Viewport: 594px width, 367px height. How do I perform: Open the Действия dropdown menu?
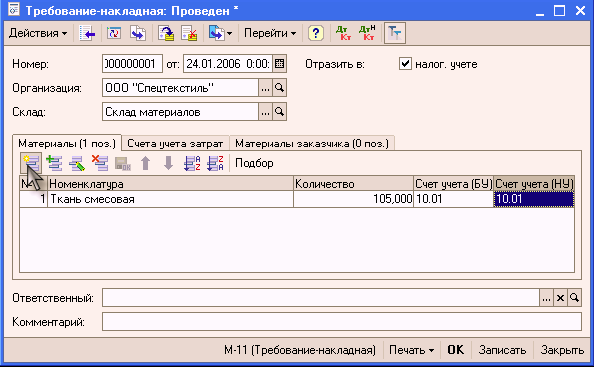point(38,33)
